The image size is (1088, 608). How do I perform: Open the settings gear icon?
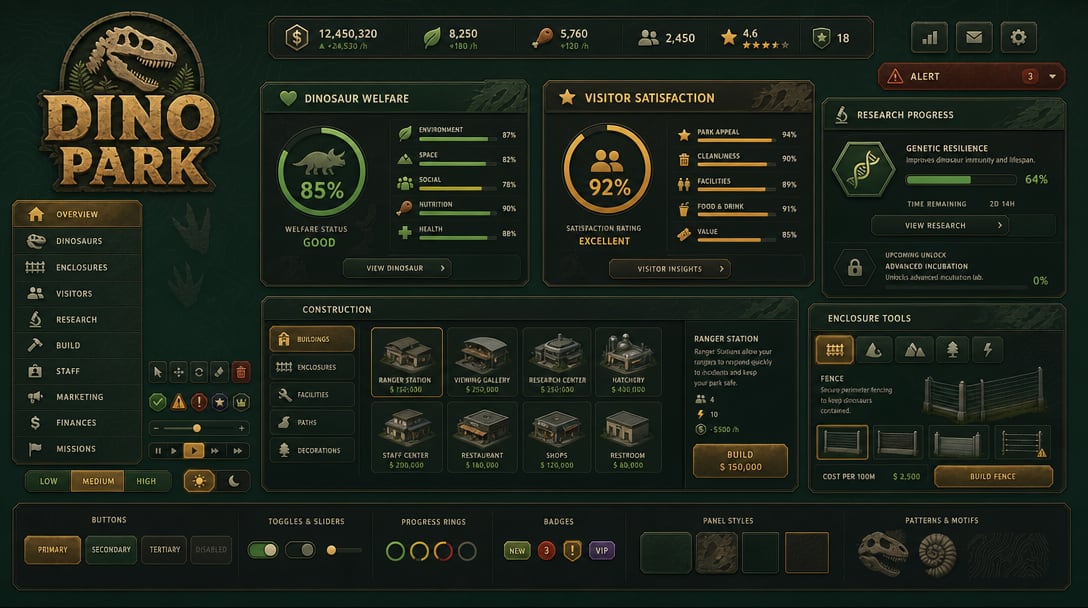(1018, 37)
